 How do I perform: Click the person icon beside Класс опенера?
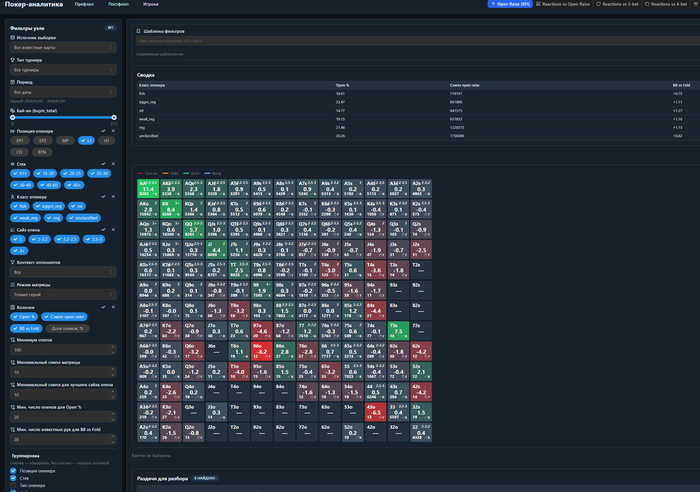(x=12, y=196)
